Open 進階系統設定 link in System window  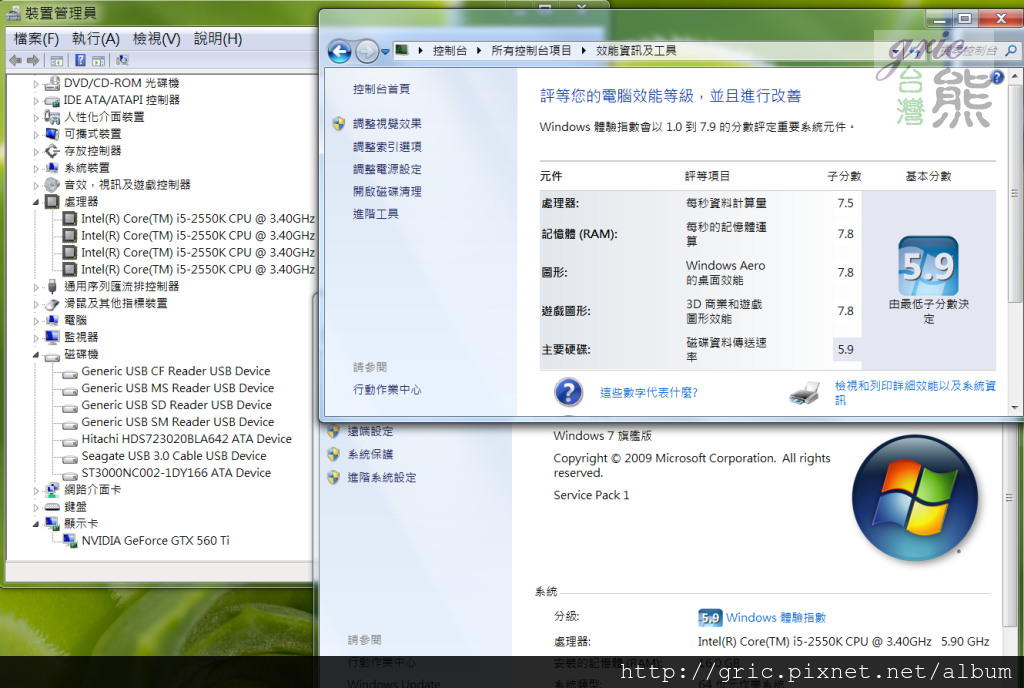point(381,477)
